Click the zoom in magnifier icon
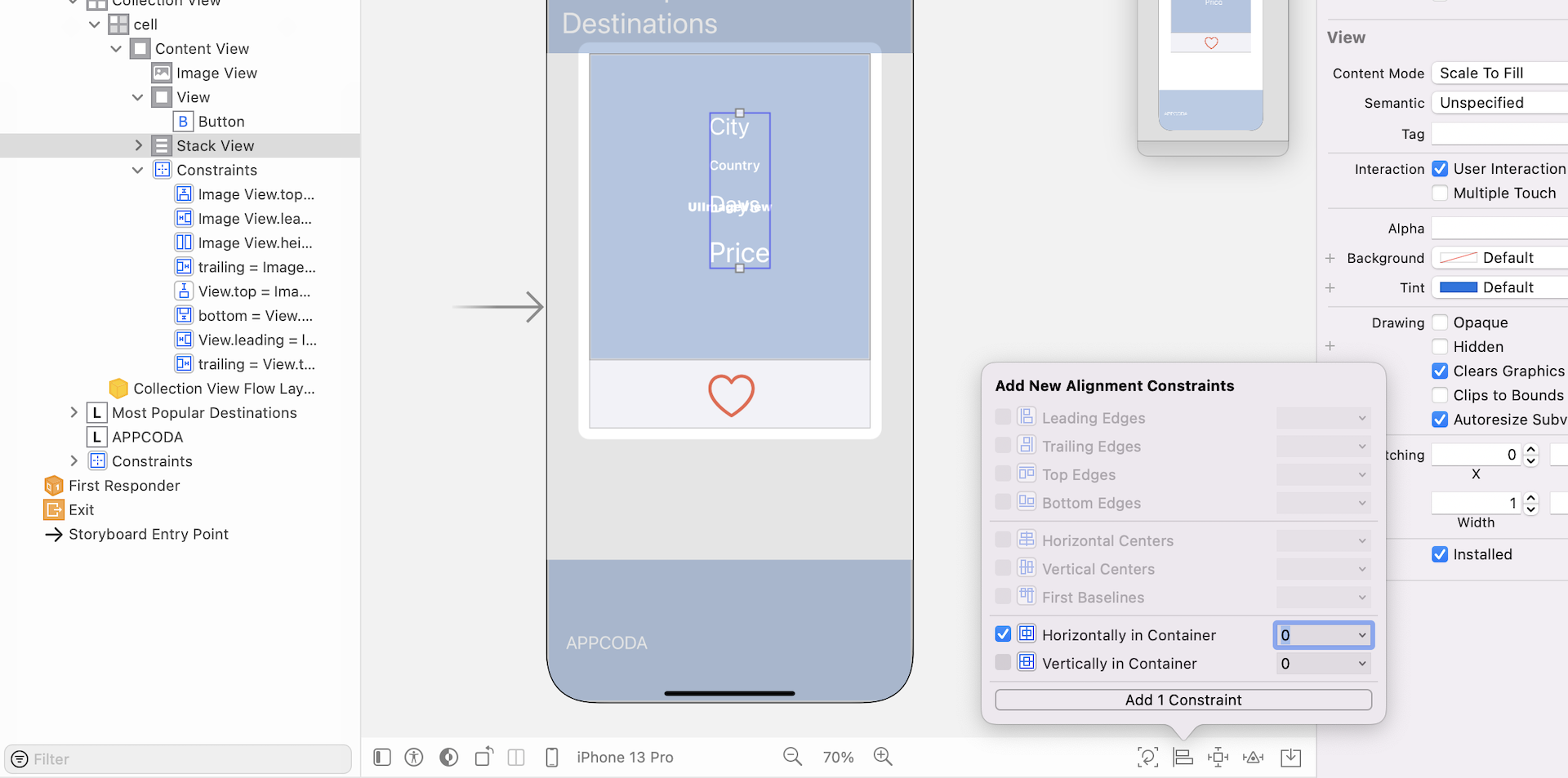 tap(882, 757)
